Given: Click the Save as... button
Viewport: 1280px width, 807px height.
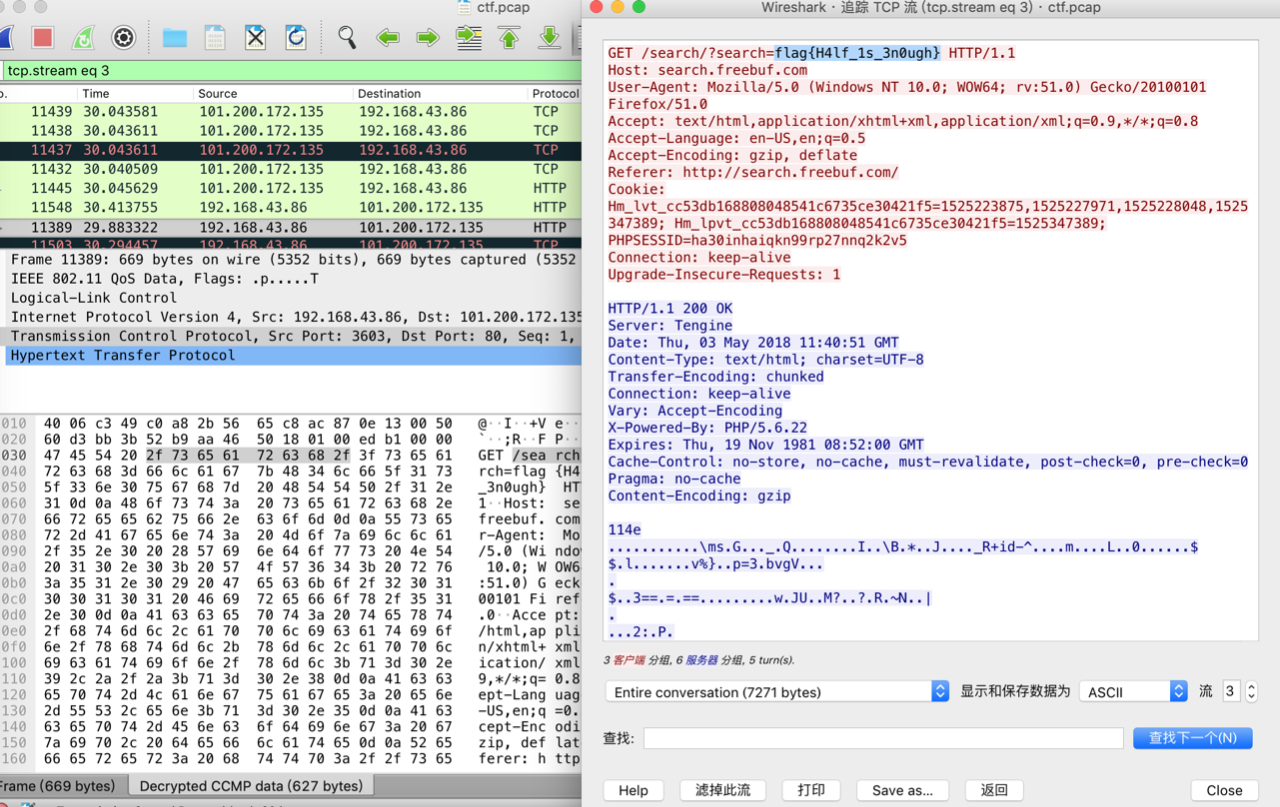Looking at the screenshot, I should tap(902, 790).
